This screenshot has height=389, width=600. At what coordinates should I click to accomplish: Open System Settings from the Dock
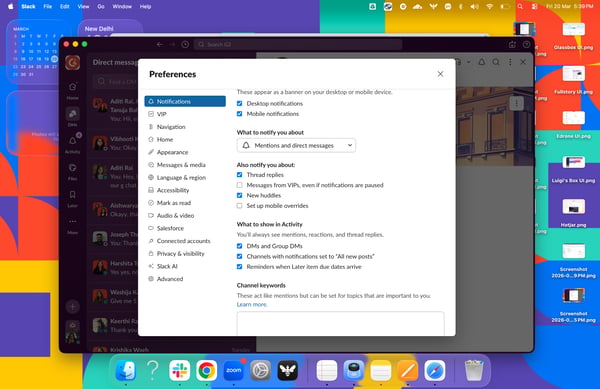click(x=261, y=370)
